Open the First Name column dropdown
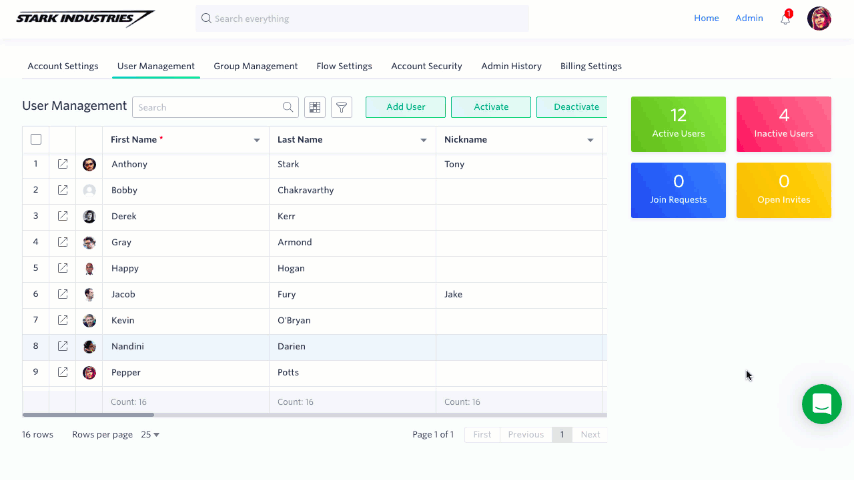The width and height of the screenshot is (854, 480). pyautogui.click(x=257, y=140)
